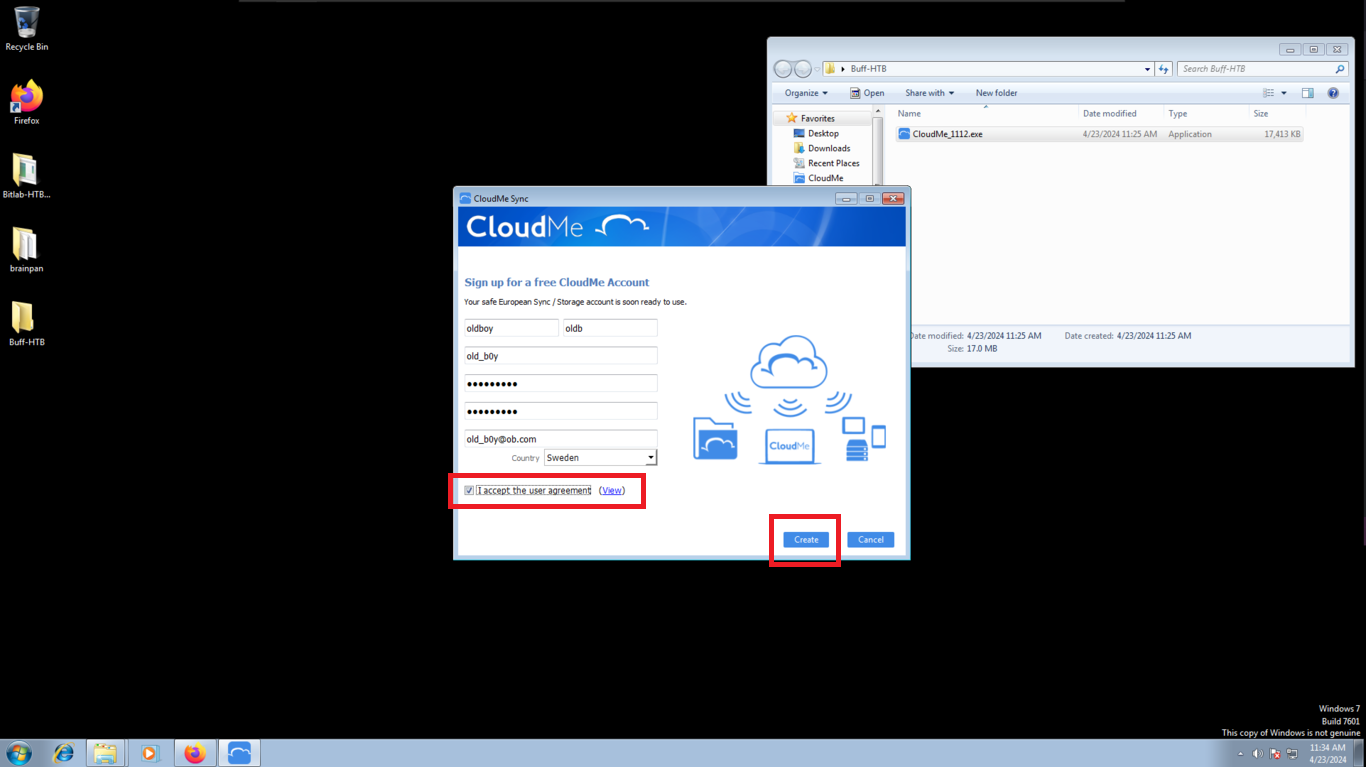
Task: Open the Share with menu
Action: click(930, 93)
